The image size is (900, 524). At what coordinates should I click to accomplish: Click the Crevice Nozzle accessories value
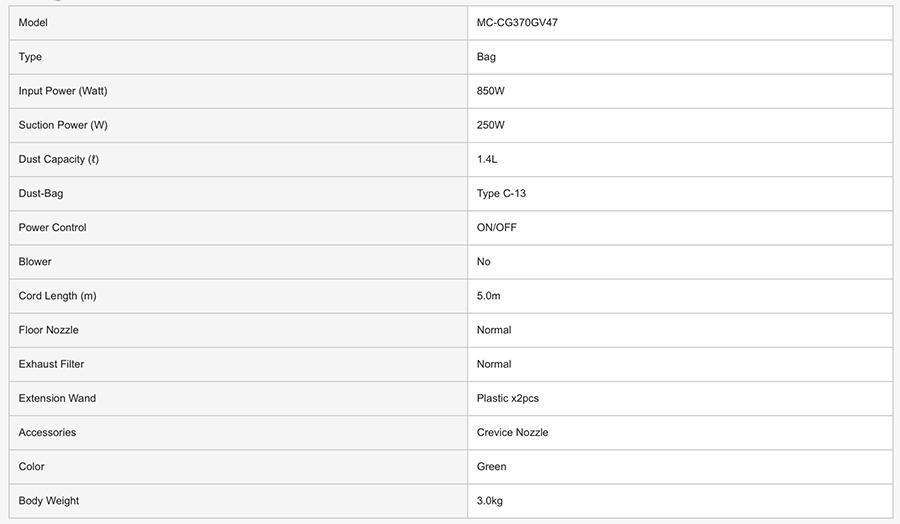pyautogui.click(x=513, y=432)
